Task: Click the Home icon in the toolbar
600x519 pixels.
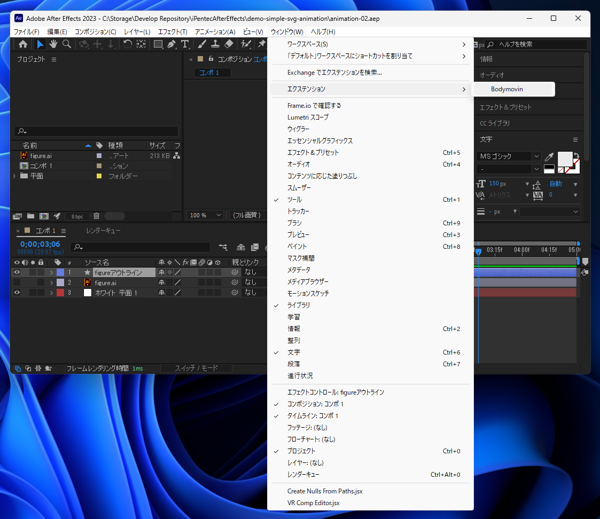Action: pos(23,44)
